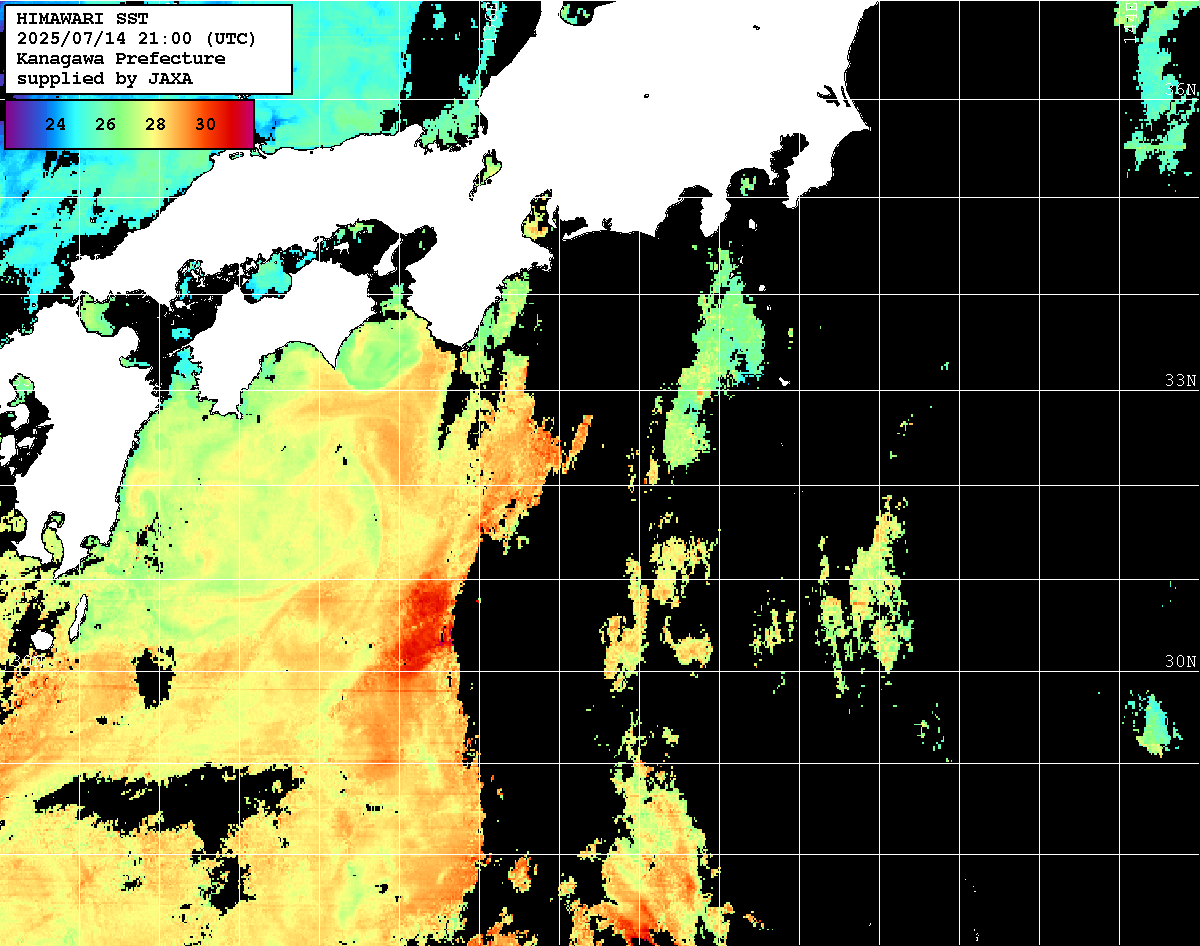Click the 'Kanagawa Prefecture' label
The image size is (1200, 946).
tap(120, 59)
